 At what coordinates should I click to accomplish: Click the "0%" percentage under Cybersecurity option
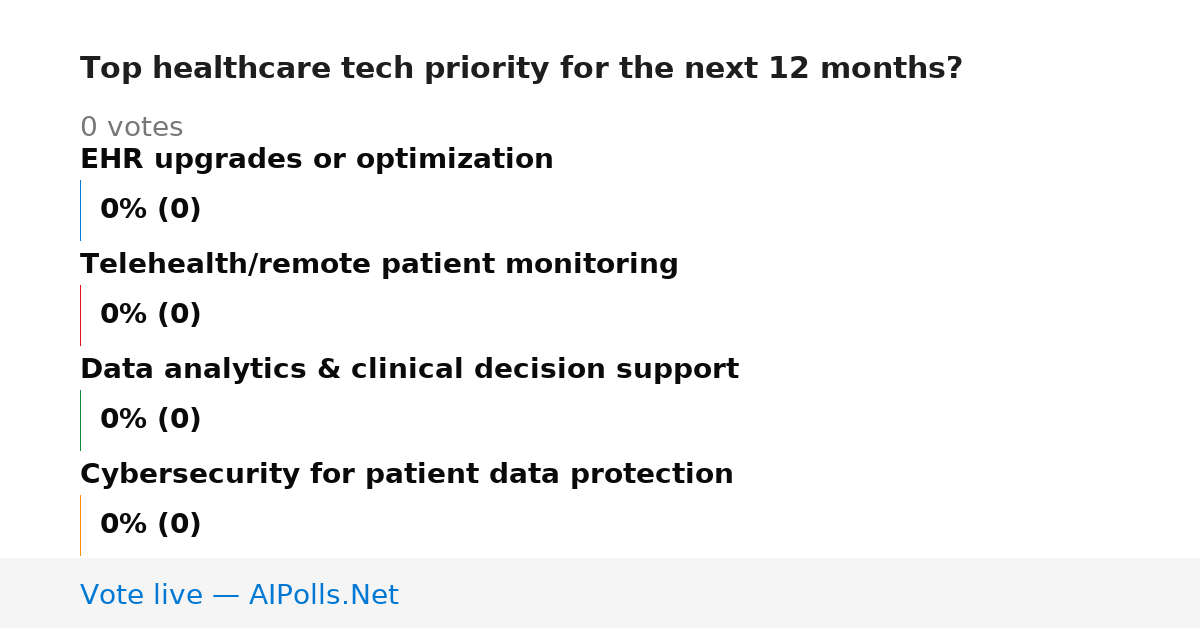coord(124,525)
